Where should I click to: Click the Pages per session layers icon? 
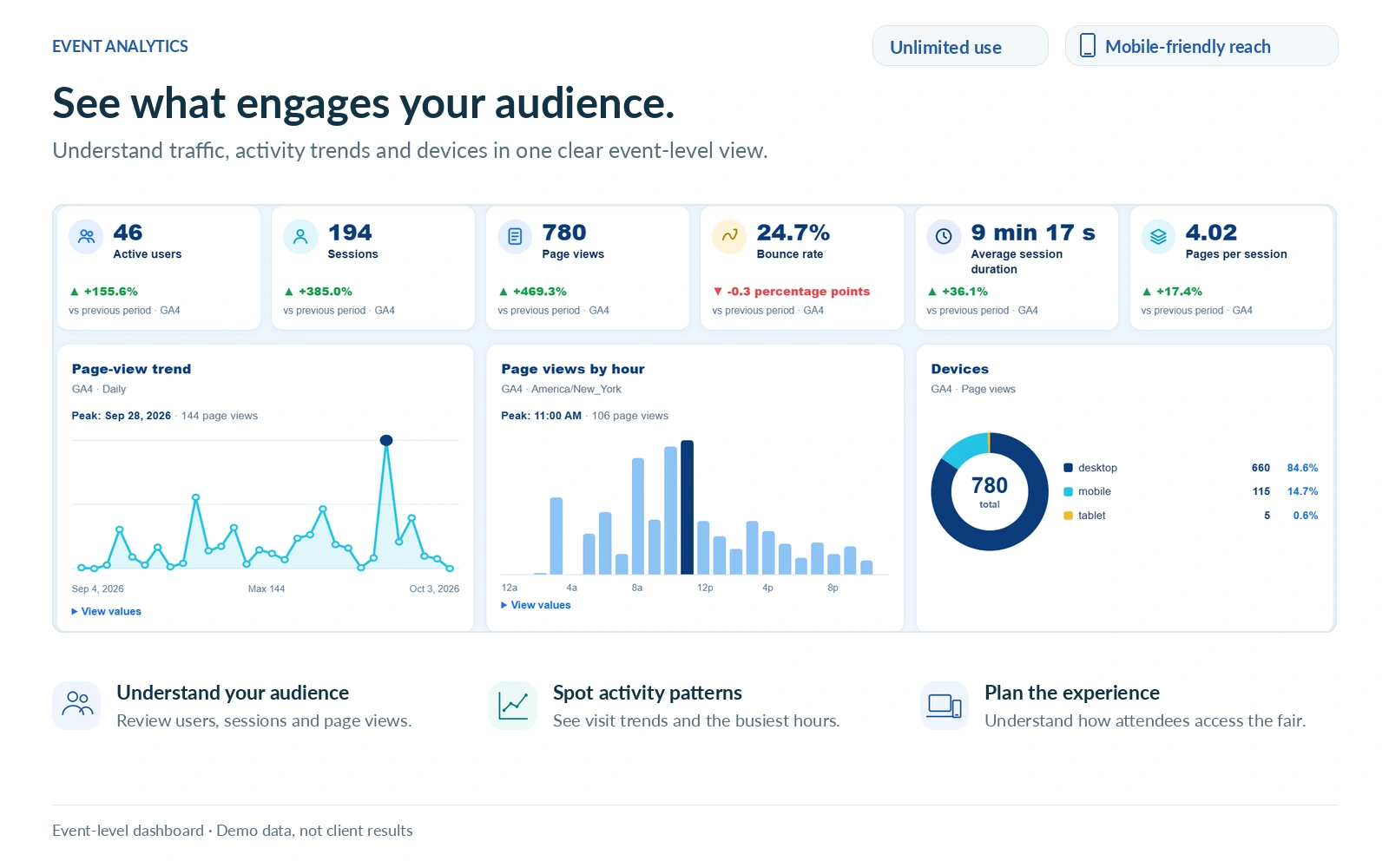click(1158, 236)
